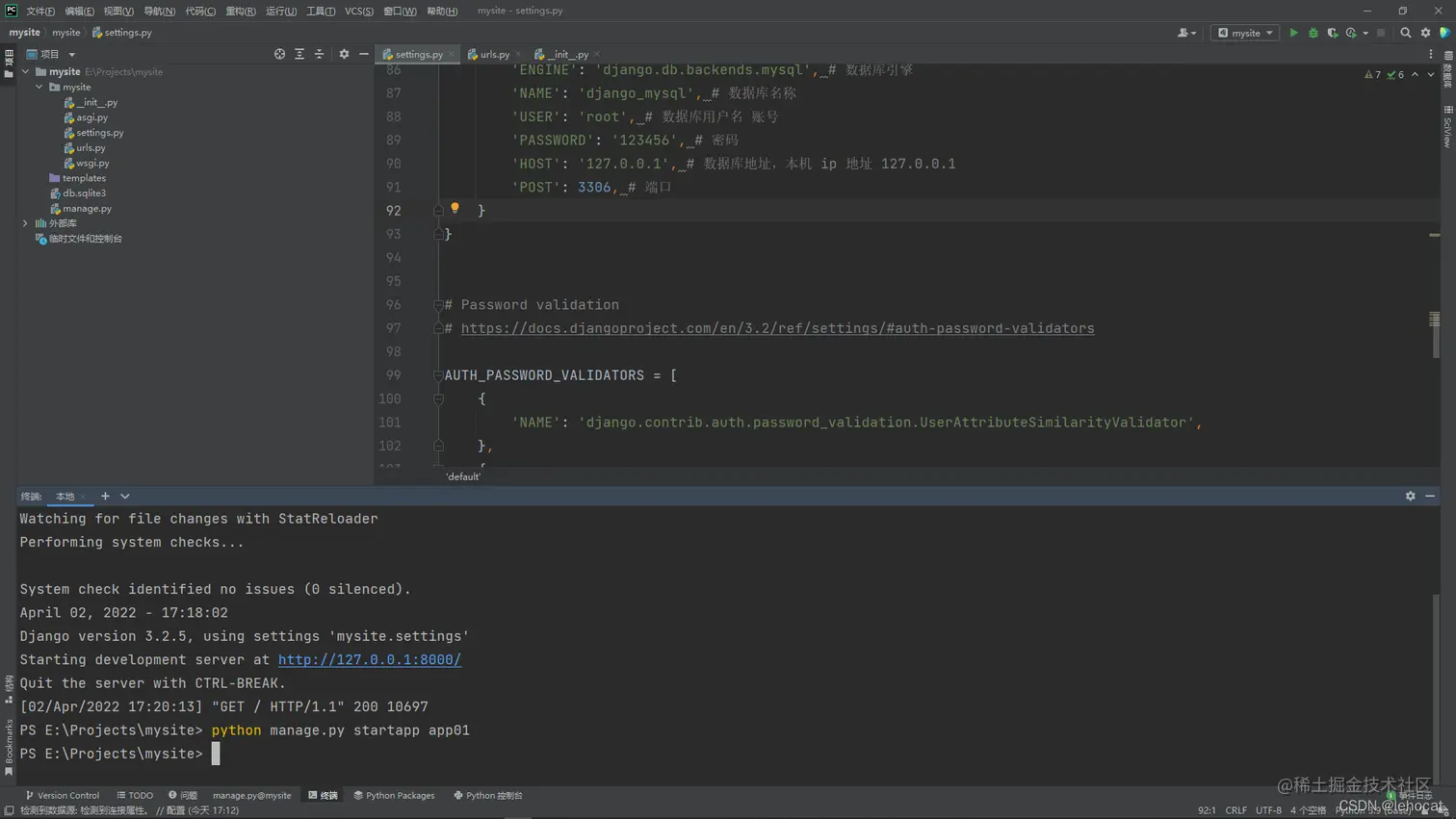The image size is (1456, 819).
Task: Click collapse all in project panel
Action: [x=319, y=55]
